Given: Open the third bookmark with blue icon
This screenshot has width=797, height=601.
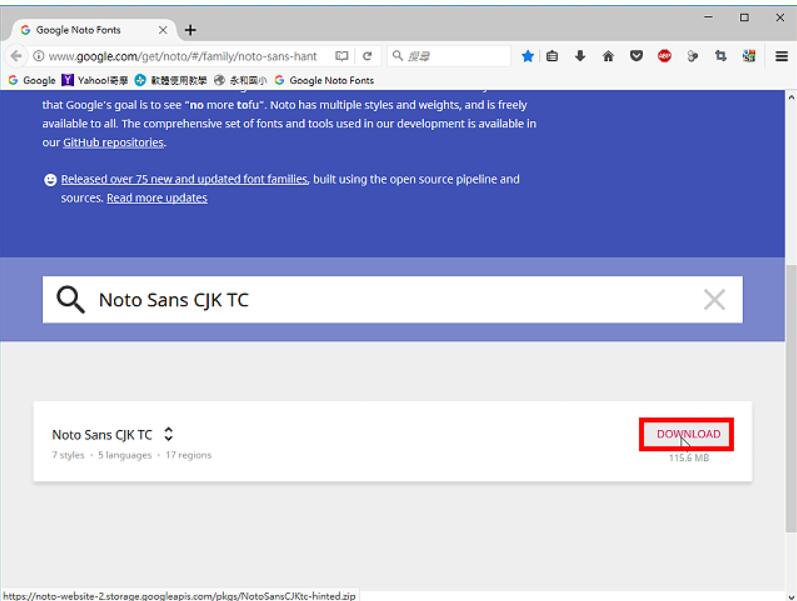Looking at the screenshot, I should click(171, 80).
